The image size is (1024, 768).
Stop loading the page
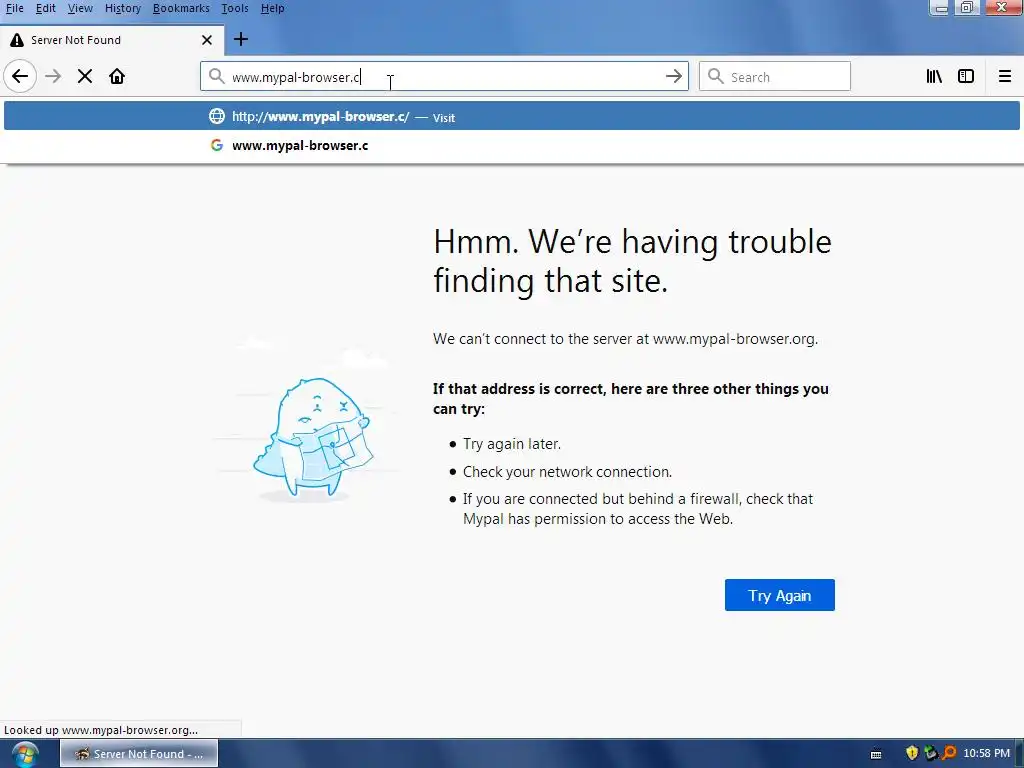[85, 76]
